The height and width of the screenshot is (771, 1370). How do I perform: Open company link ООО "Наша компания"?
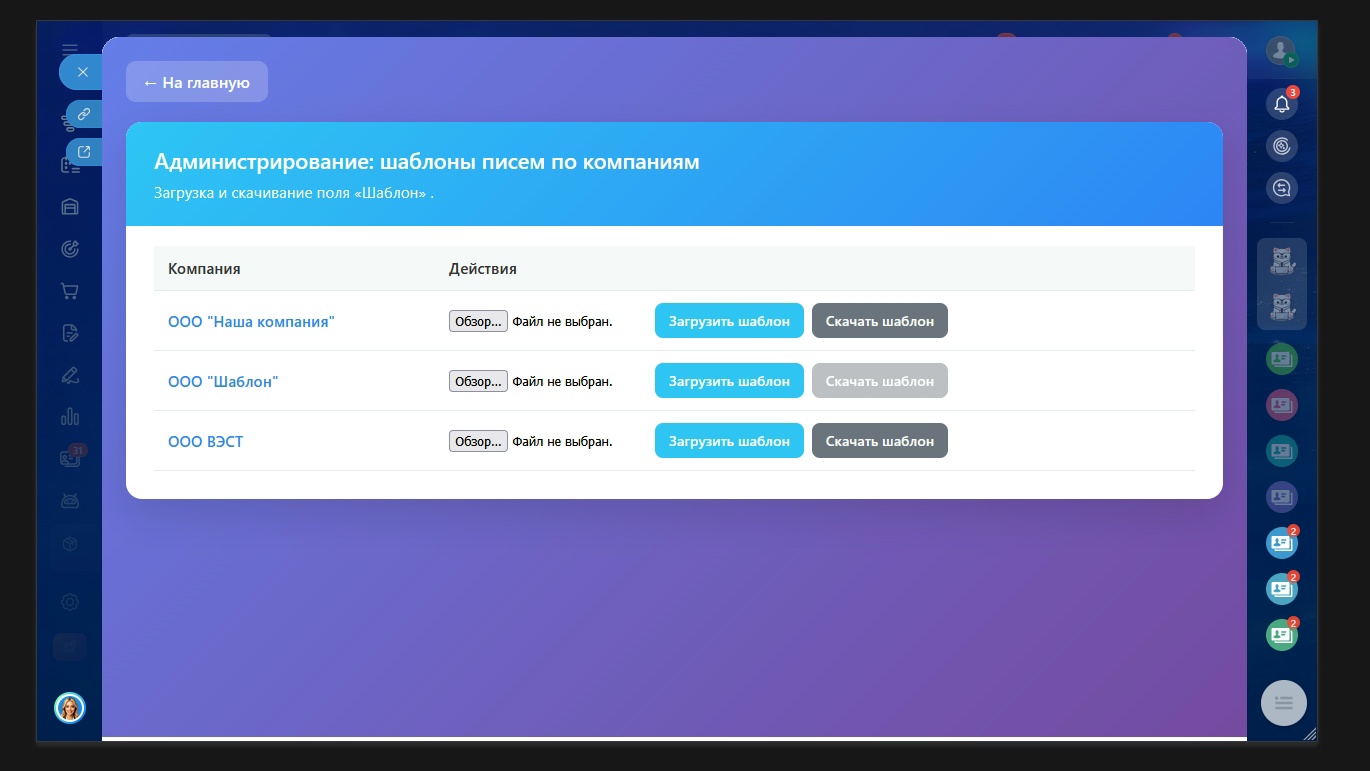[251, 322]
